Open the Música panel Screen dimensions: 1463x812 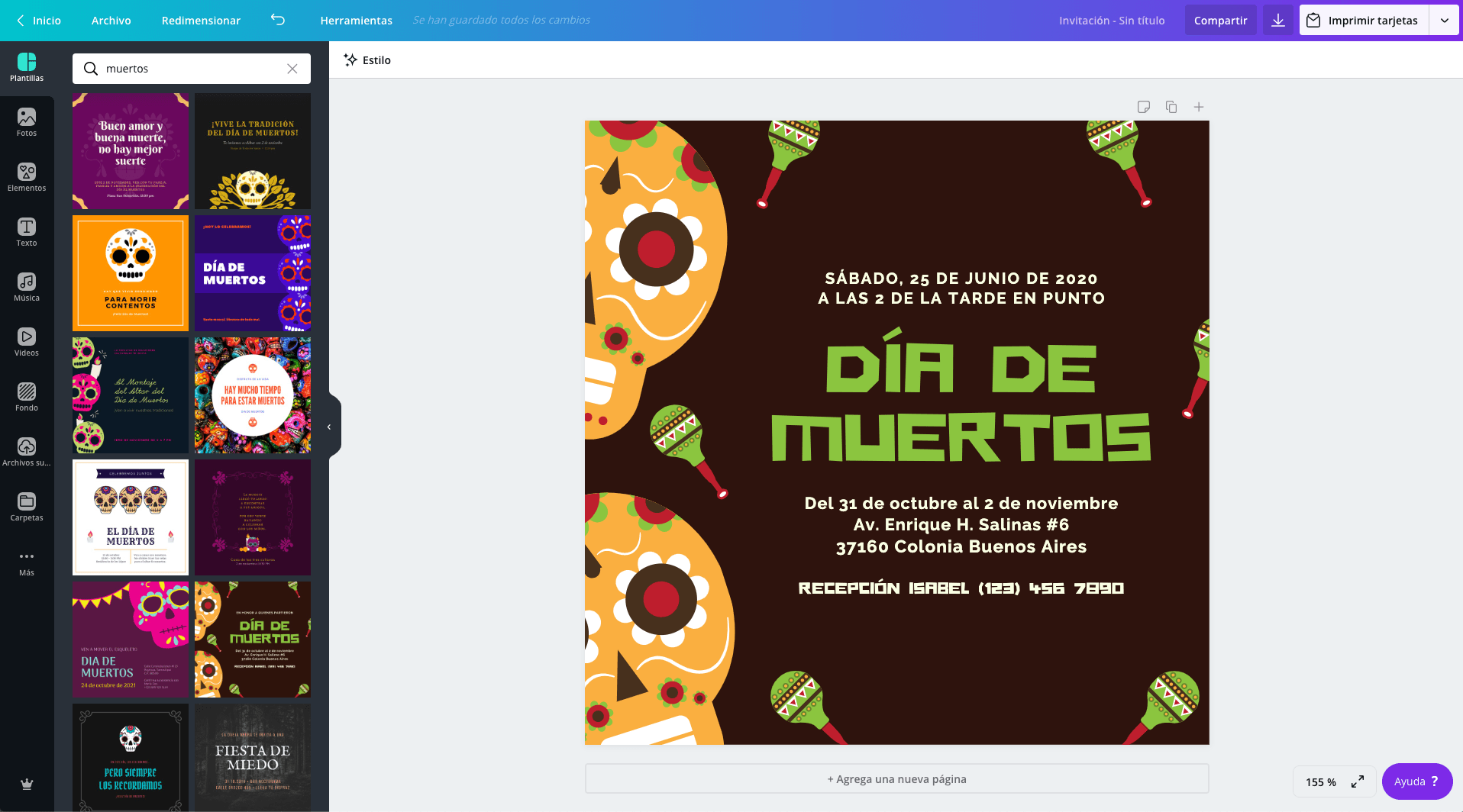(27, 287)
